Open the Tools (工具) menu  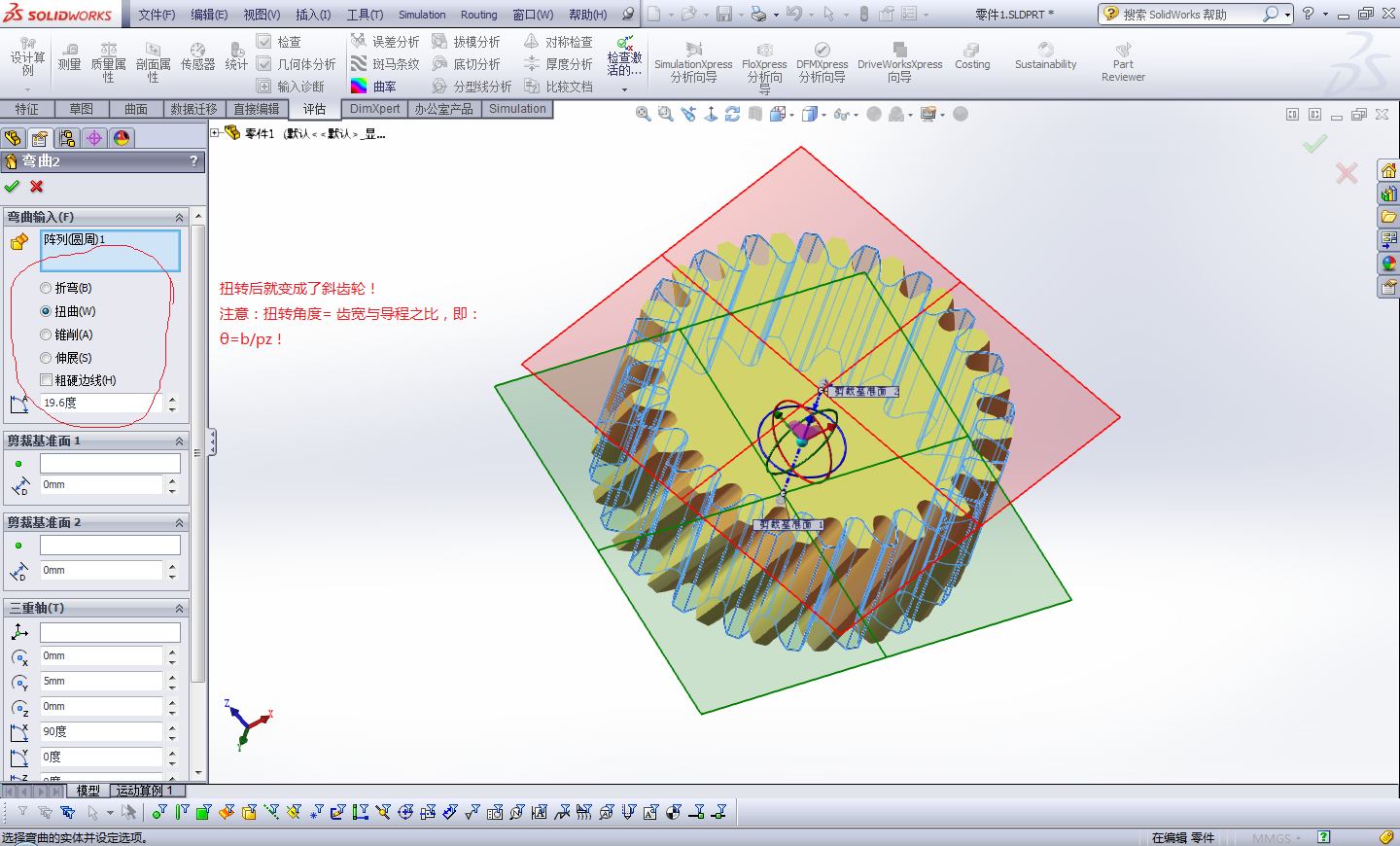point(365,15)
